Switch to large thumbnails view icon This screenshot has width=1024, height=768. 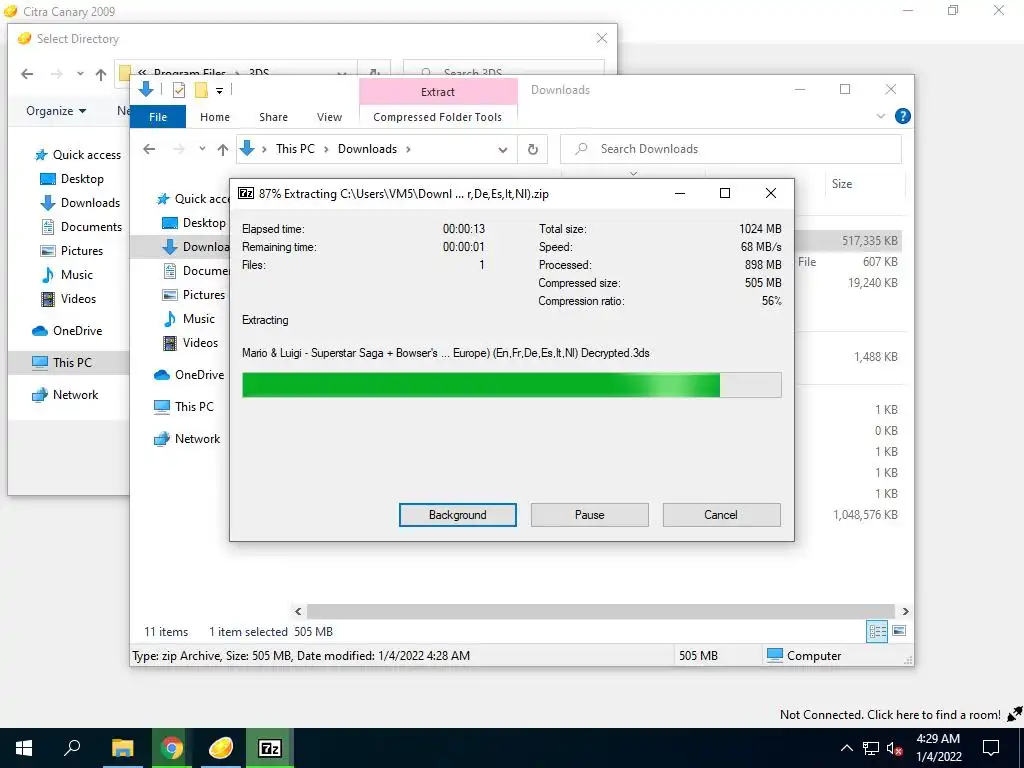(x=899, y=631)
